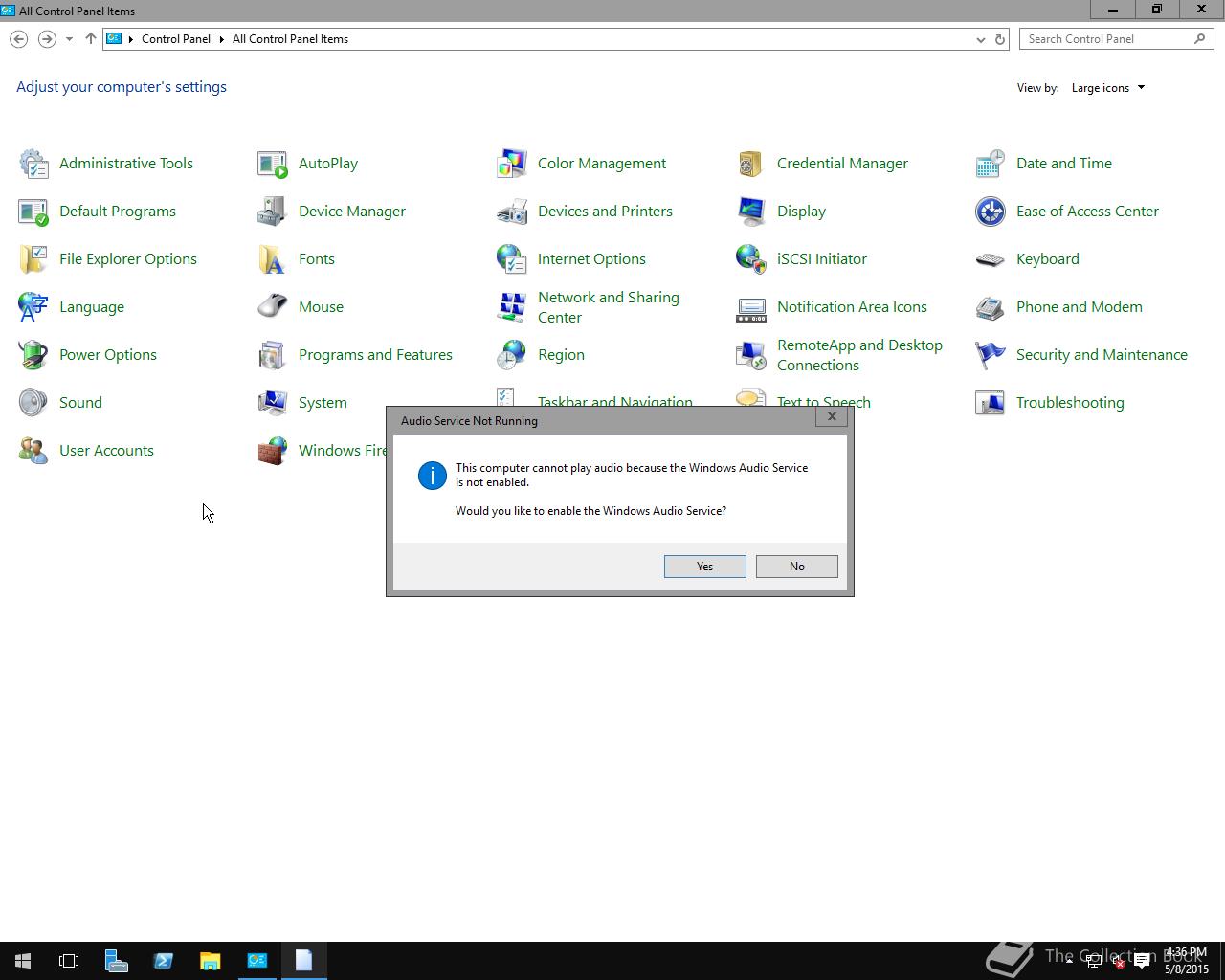The image size is (1225, 980).
Task: Open the Ease of Access Center icon
Action: pos(991,212)
